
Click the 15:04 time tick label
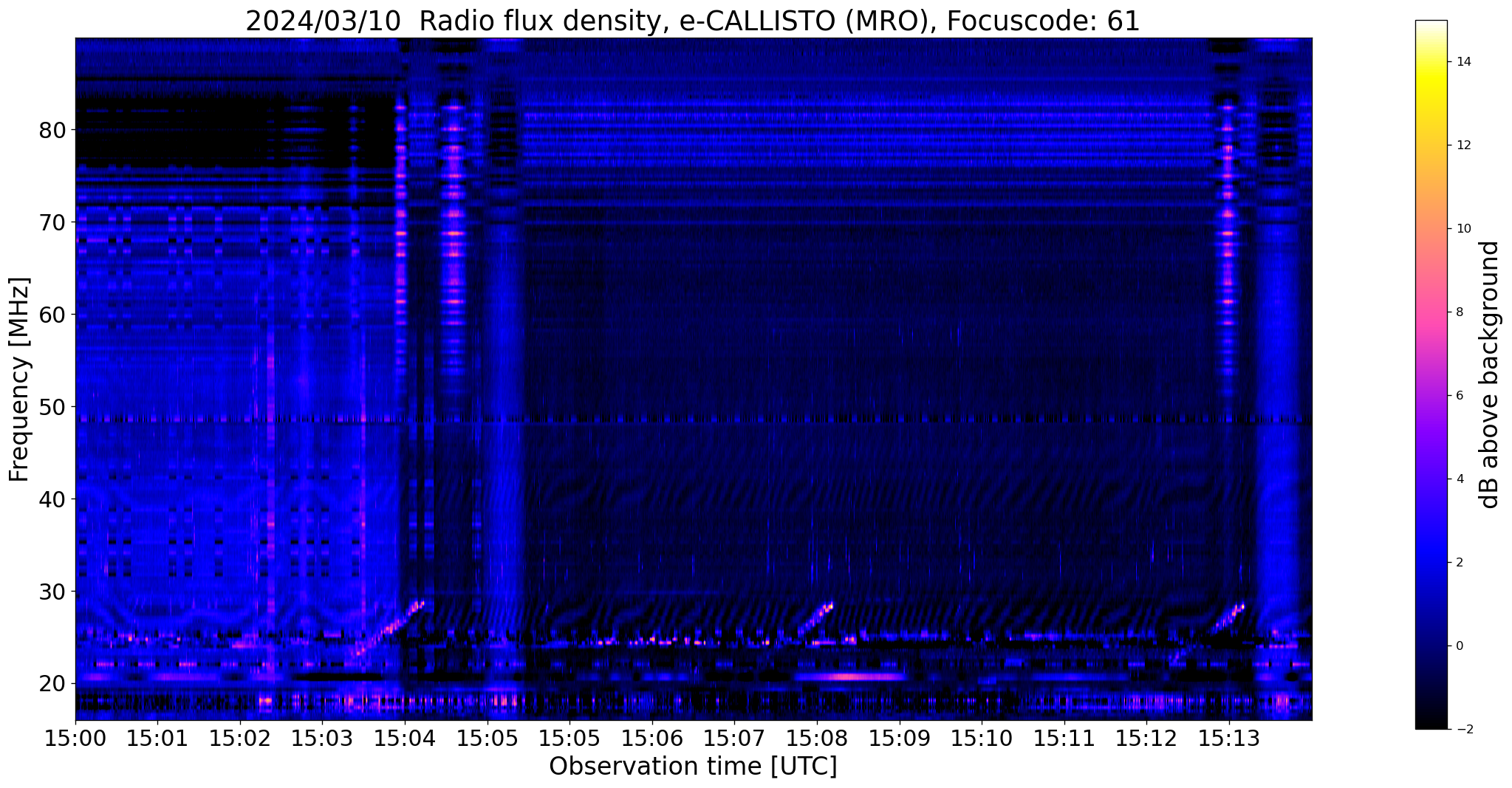point(405,739)
